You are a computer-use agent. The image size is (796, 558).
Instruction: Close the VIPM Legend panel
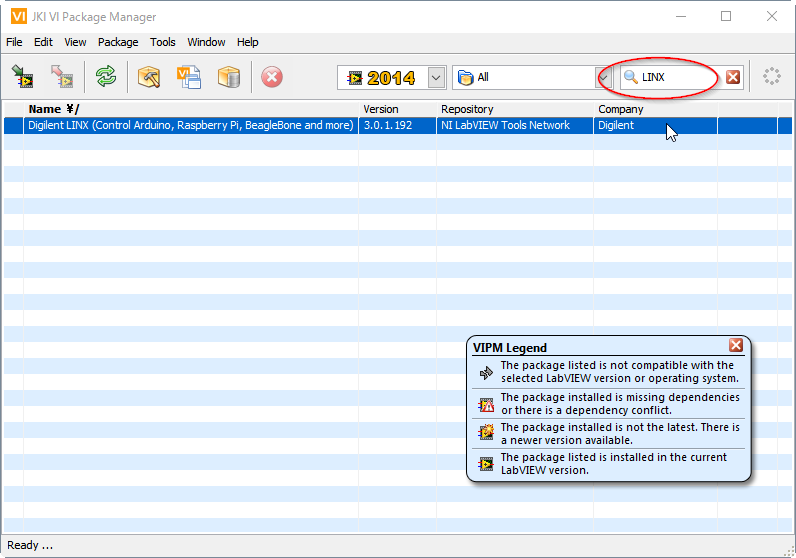pos(736,345)
